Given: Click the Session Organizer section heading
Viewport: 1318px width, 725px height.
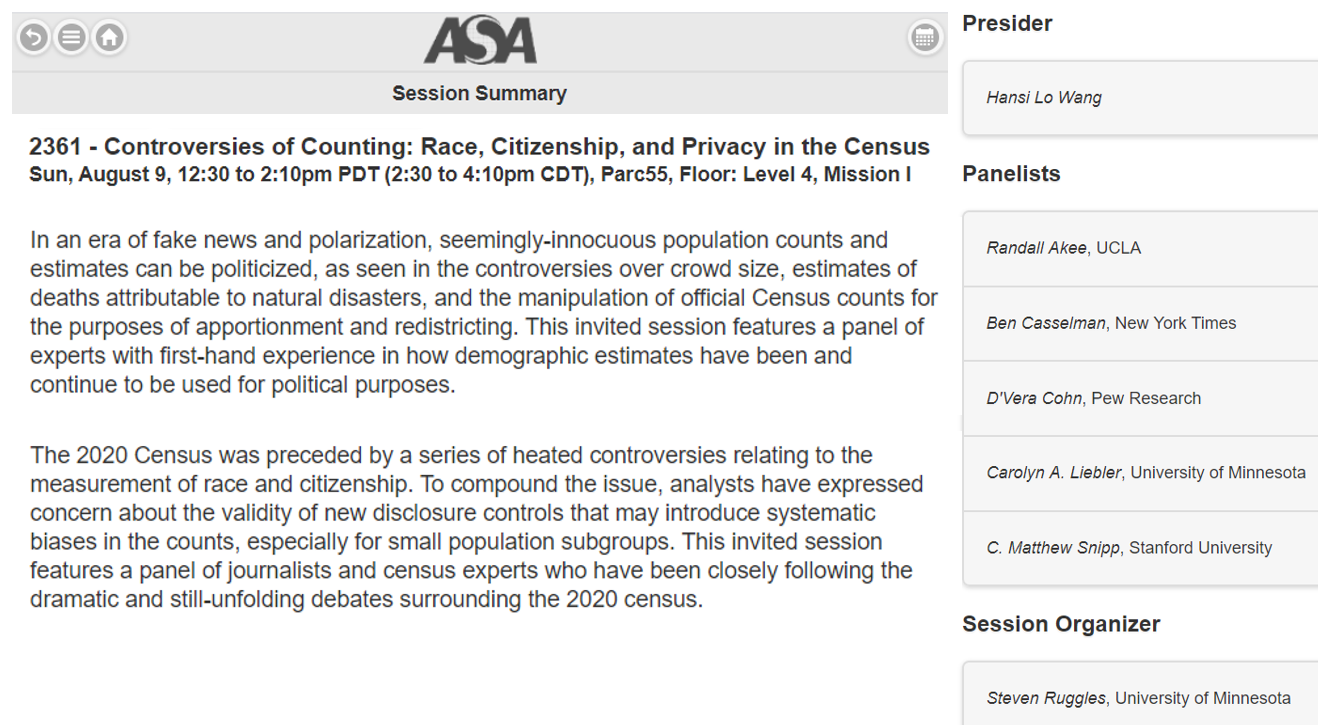Looking at the screenshot, I should (x=1061, y=624).
